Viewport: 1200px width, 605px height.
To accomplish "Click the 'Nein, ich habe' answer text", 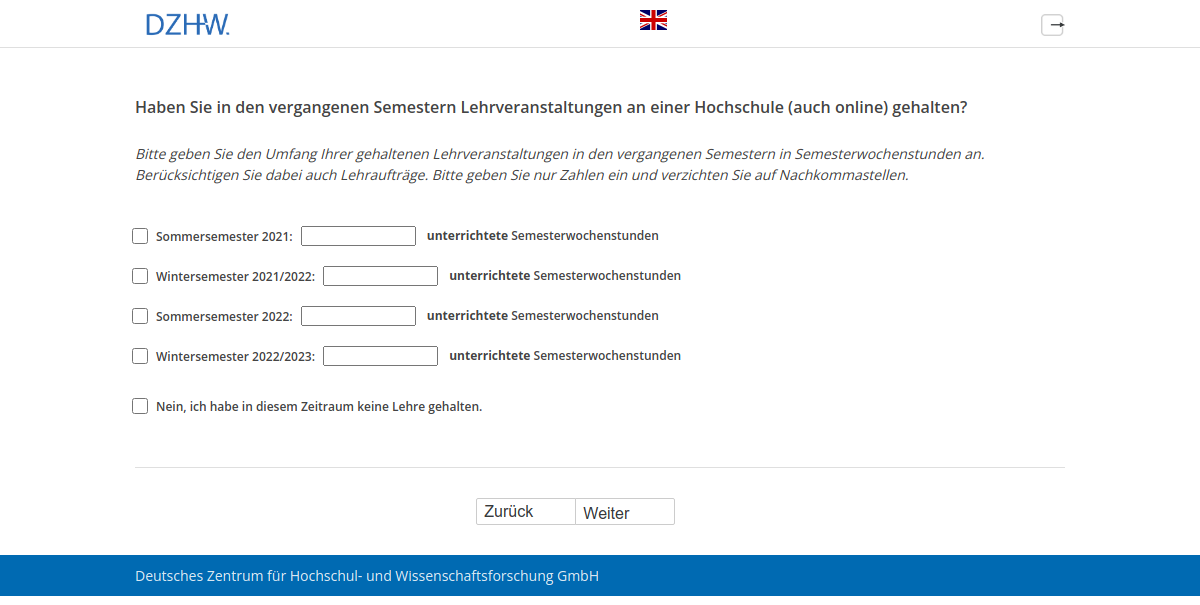I will 317,406.
